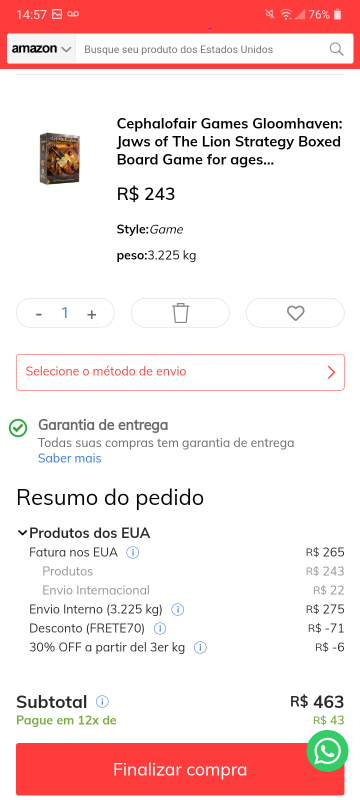This screenshot has height=800, width=360.
Task: Open Saber mais link
Action: (x=70, y=458)
